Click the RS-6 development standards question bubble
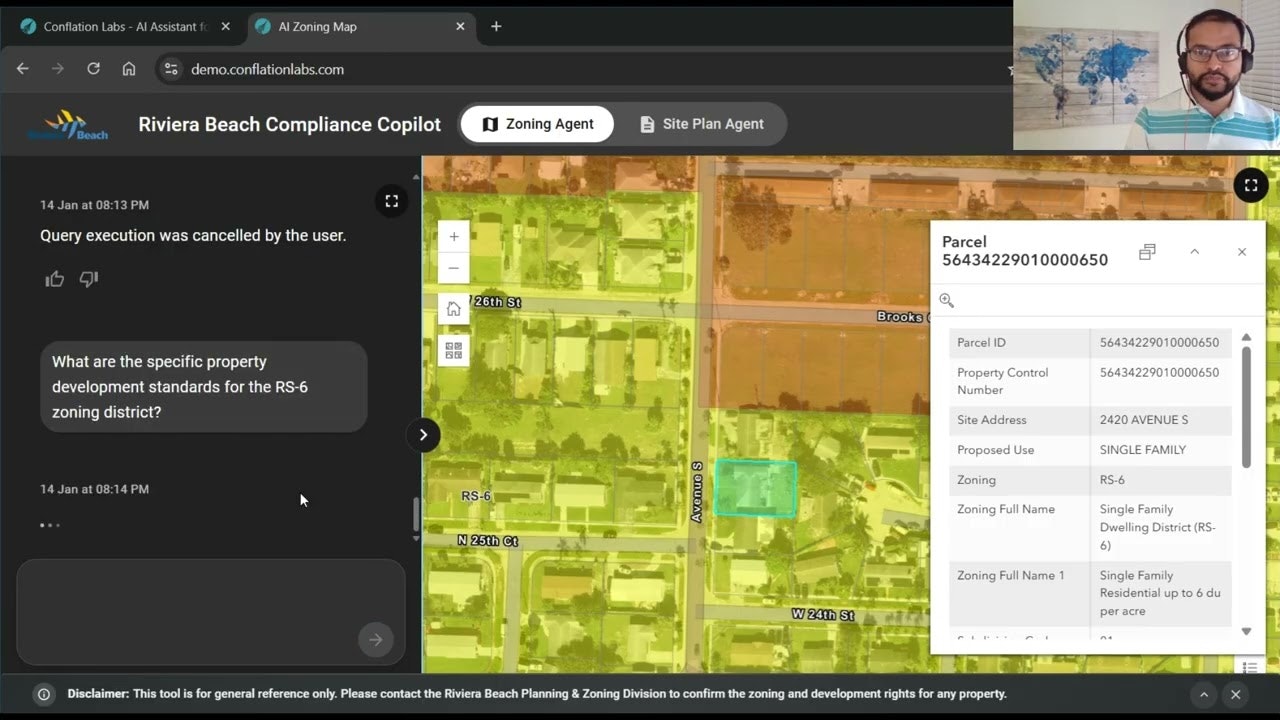 tap(204, 387)
